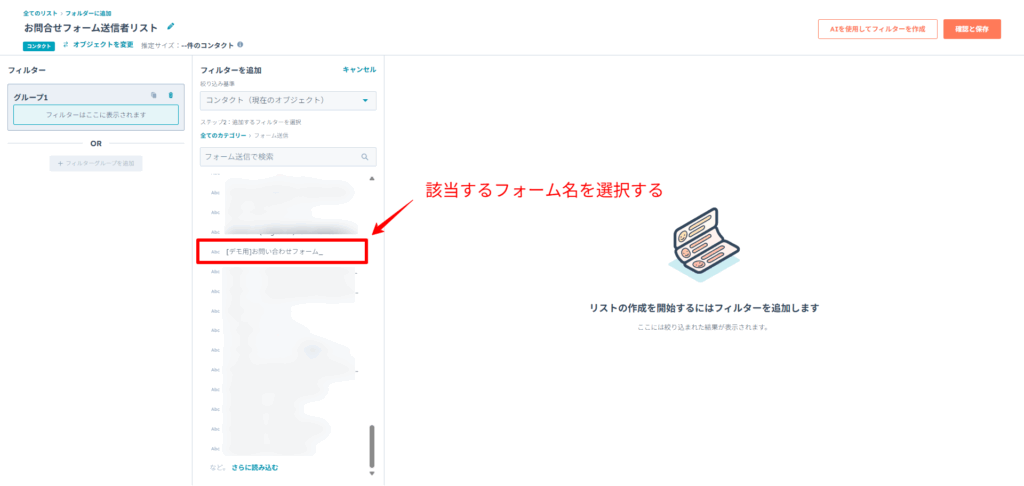1024x486 pixels.
Task: Click the form list scrollbar thumb
Action: (x=372, y=446)
